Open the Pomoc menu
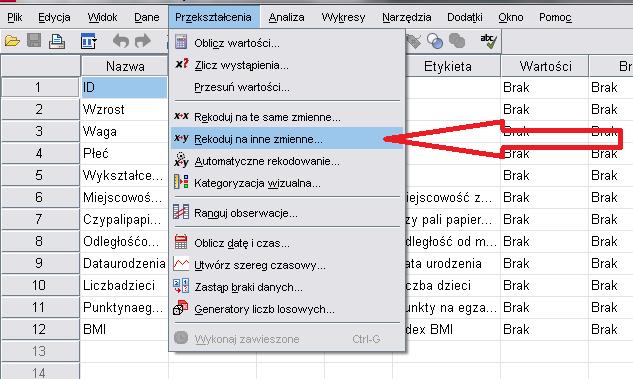 point(555,17)
